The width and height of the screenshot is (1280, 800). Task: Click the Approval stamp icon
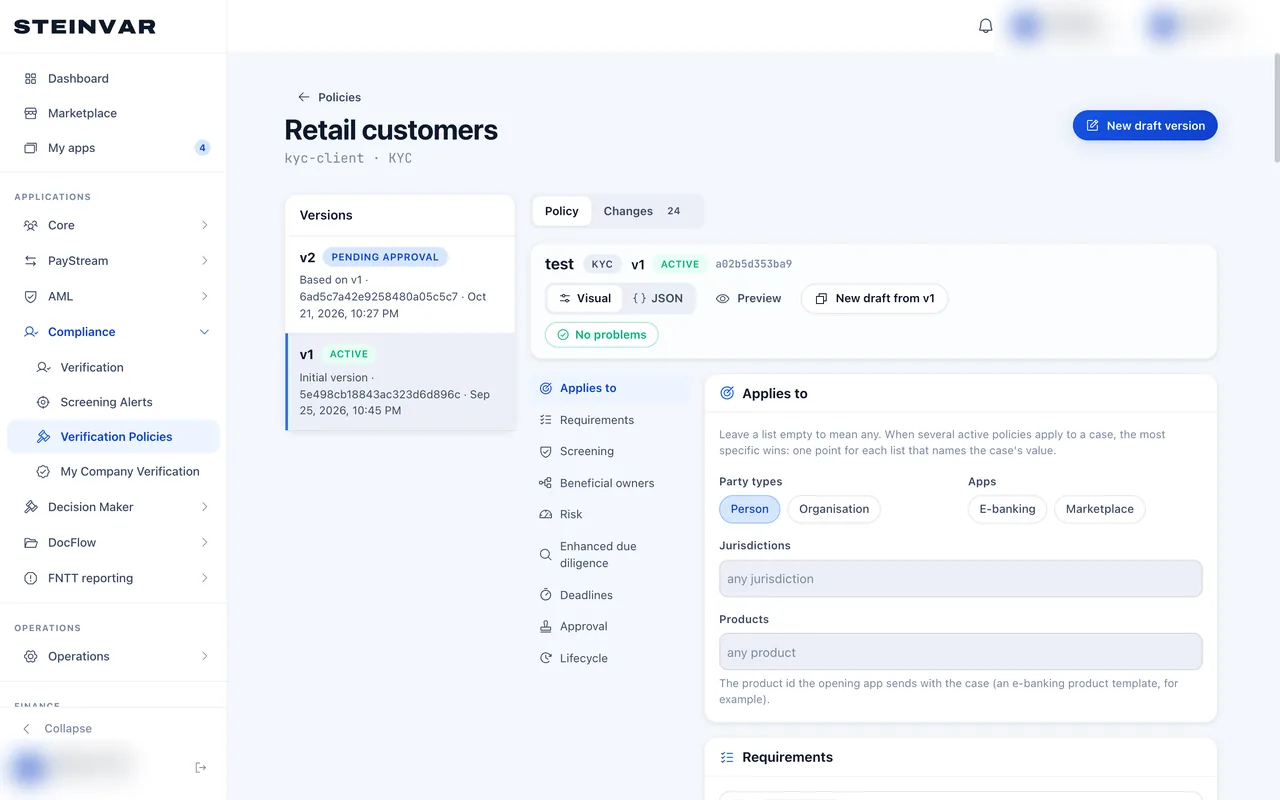coord(545,626)
